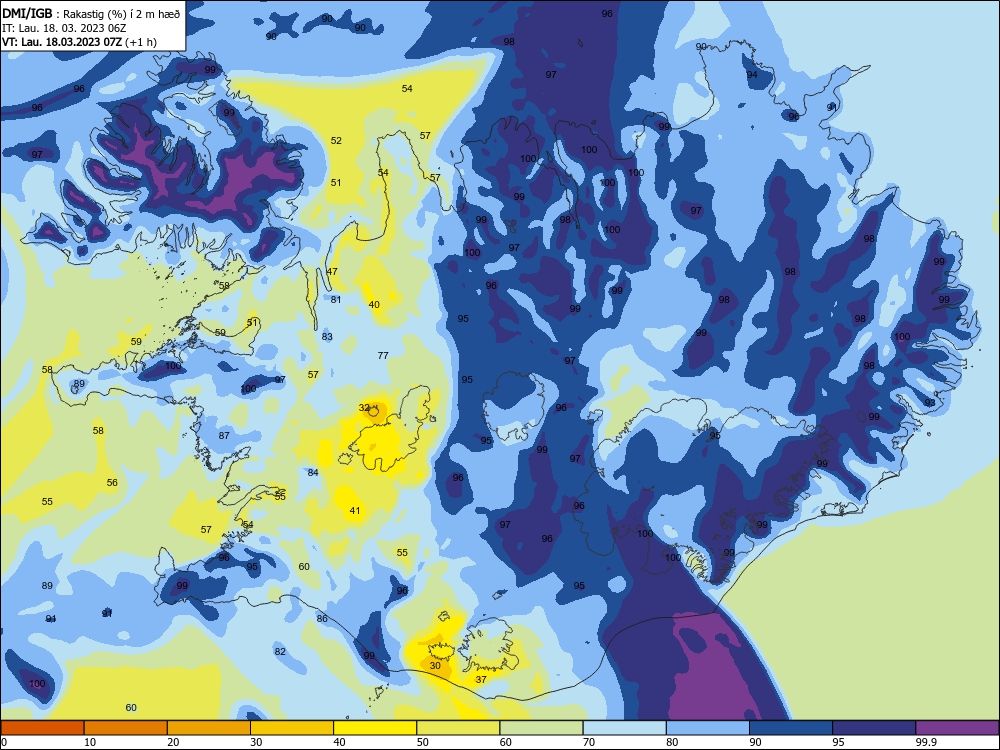1000x750 pixels.
Task: Click the medium blue 80–90 legend swatch
Action: tap(708, 728)
